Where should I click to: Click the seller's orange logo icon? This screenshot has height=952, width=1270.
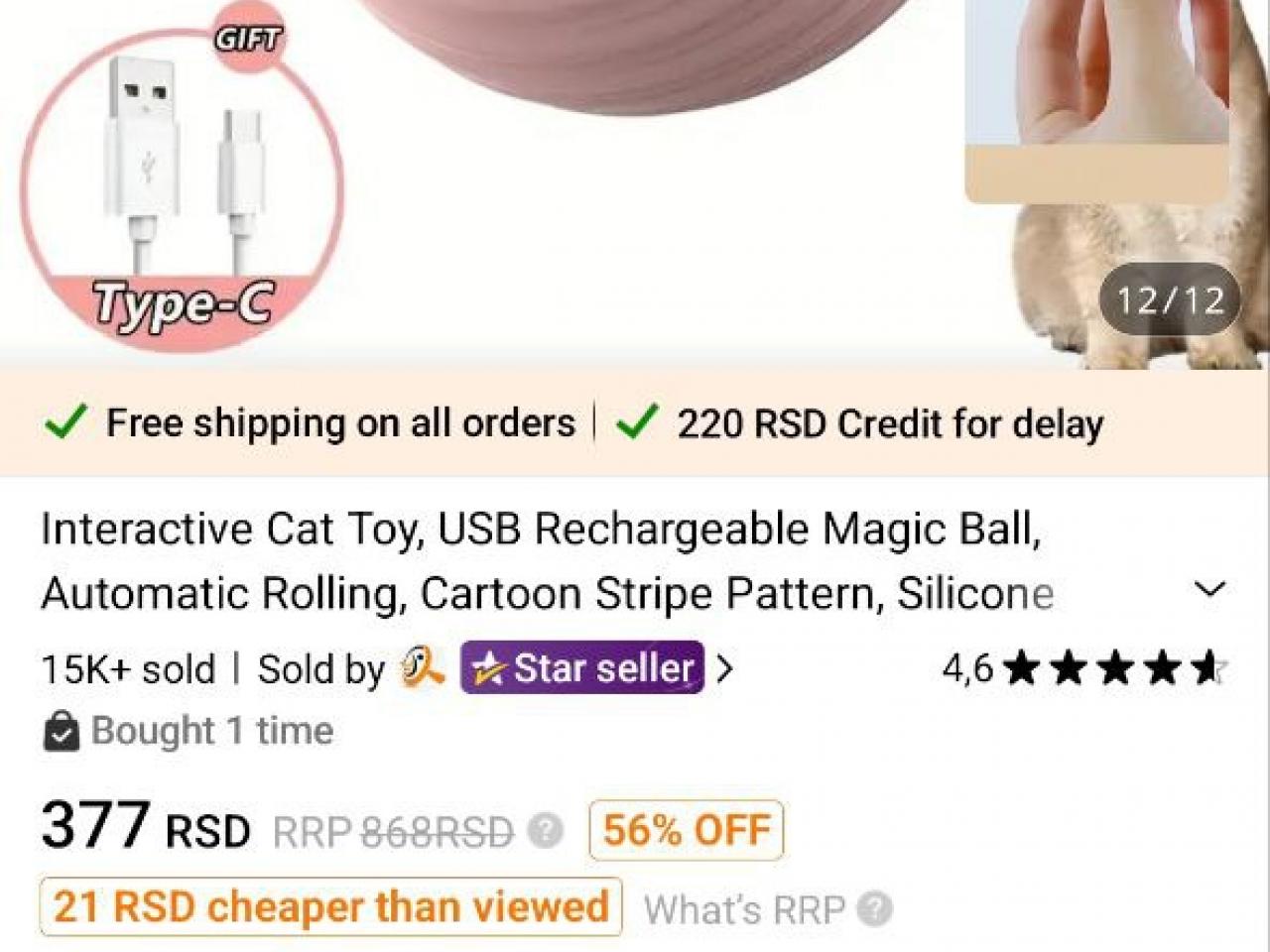pyautogui.click(x=422, y=667)
